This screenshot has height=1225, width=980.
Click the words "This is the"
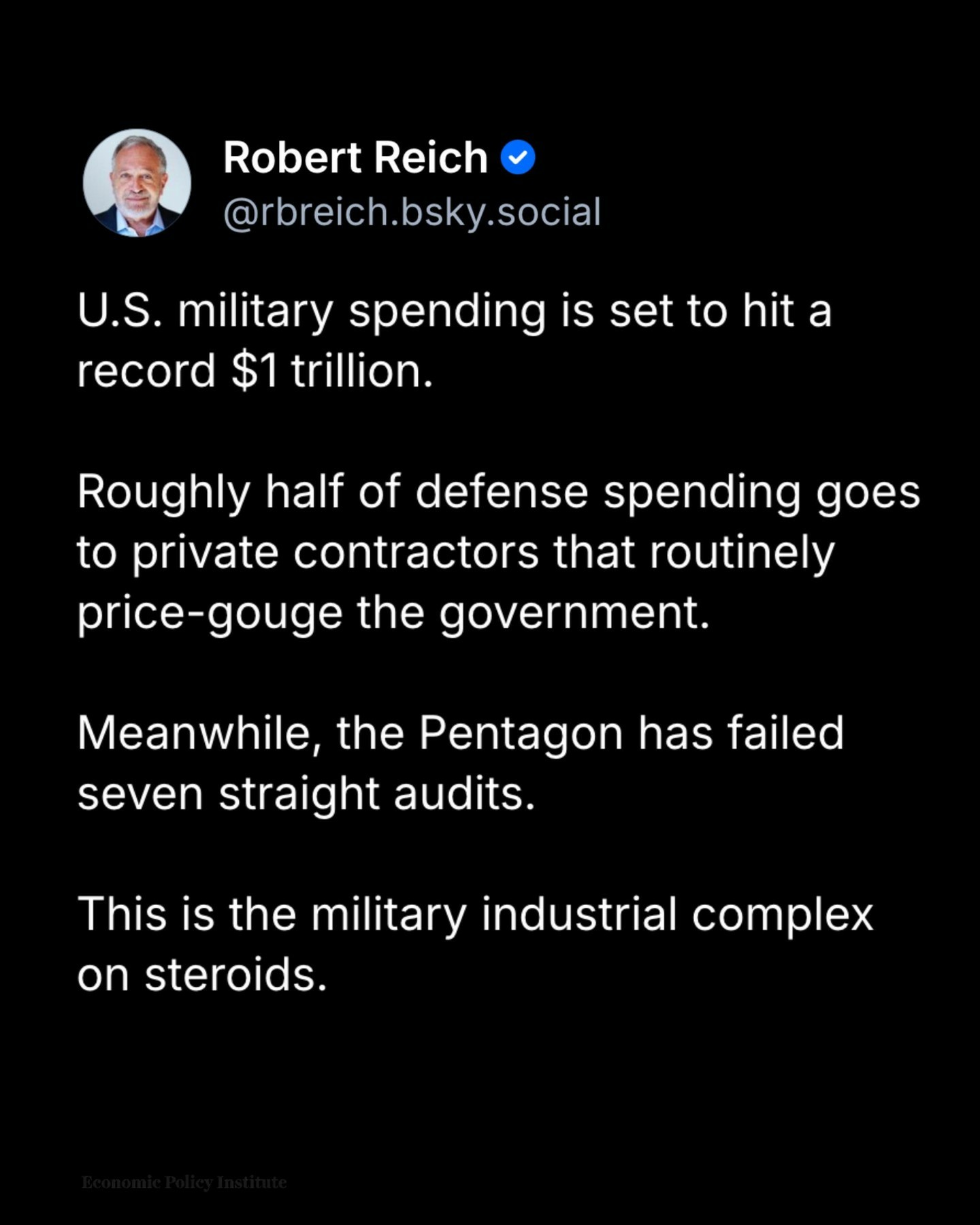click(186, 914)
